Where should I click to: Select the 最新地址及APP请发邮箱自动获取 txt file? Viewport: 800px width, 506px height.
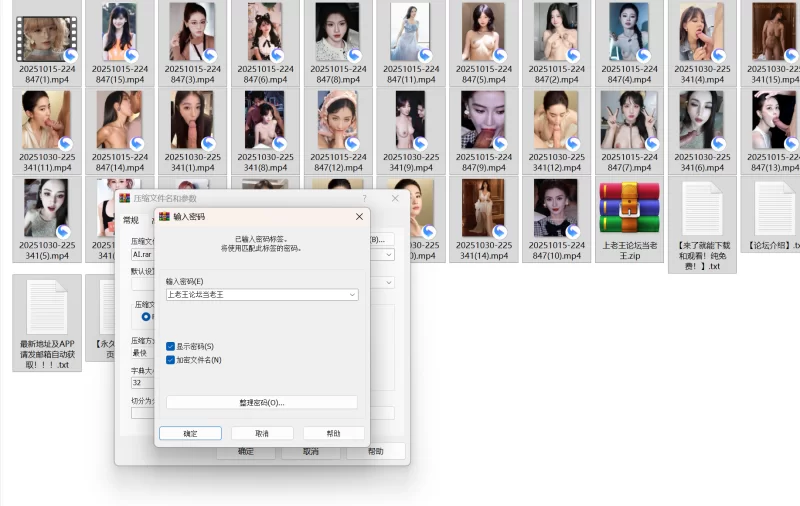click(x=47, y=322)
